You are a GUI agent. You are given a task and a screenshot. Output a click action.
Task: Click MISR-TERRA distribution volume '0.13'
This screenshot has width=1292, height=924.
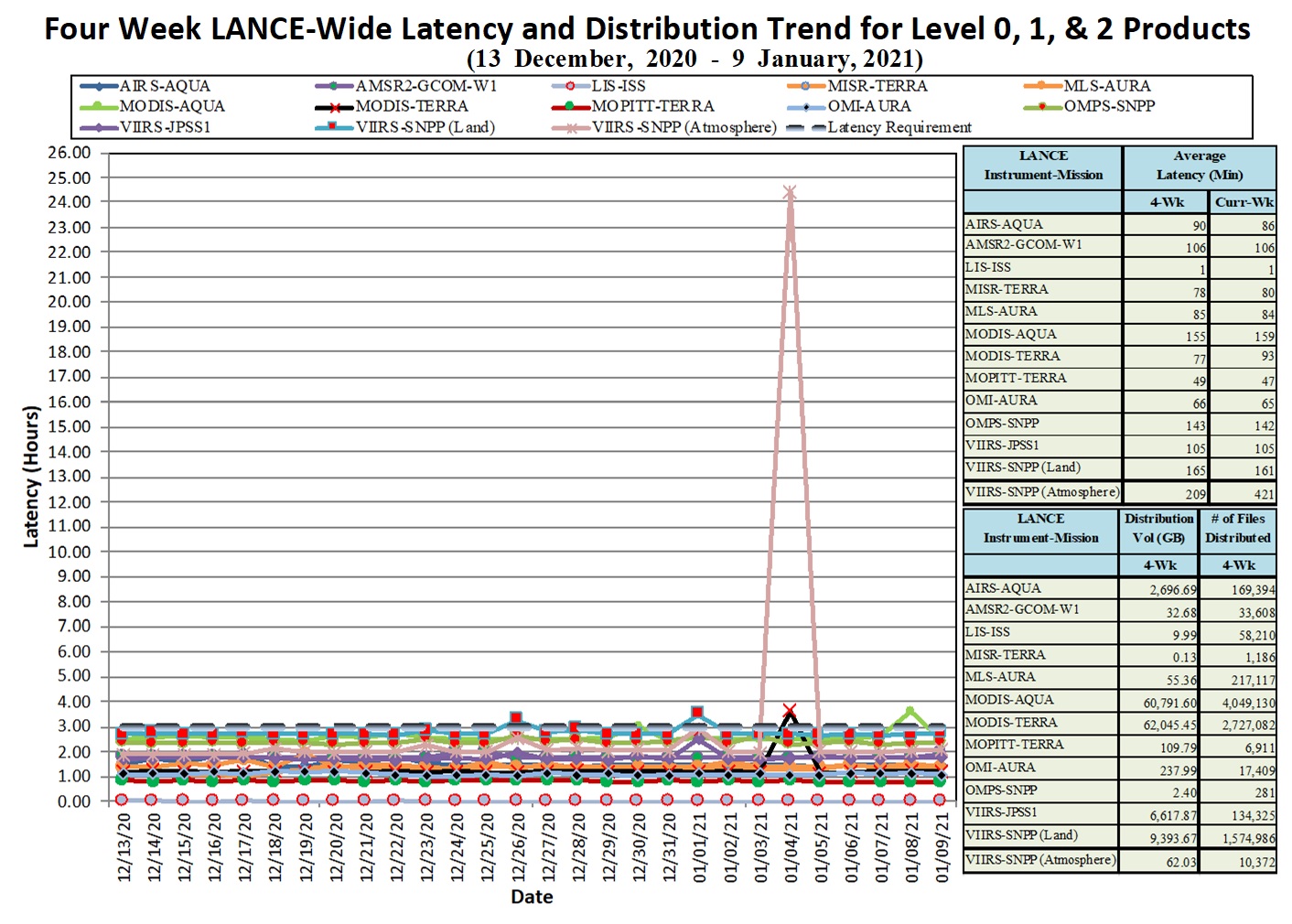pos(1185,658)
